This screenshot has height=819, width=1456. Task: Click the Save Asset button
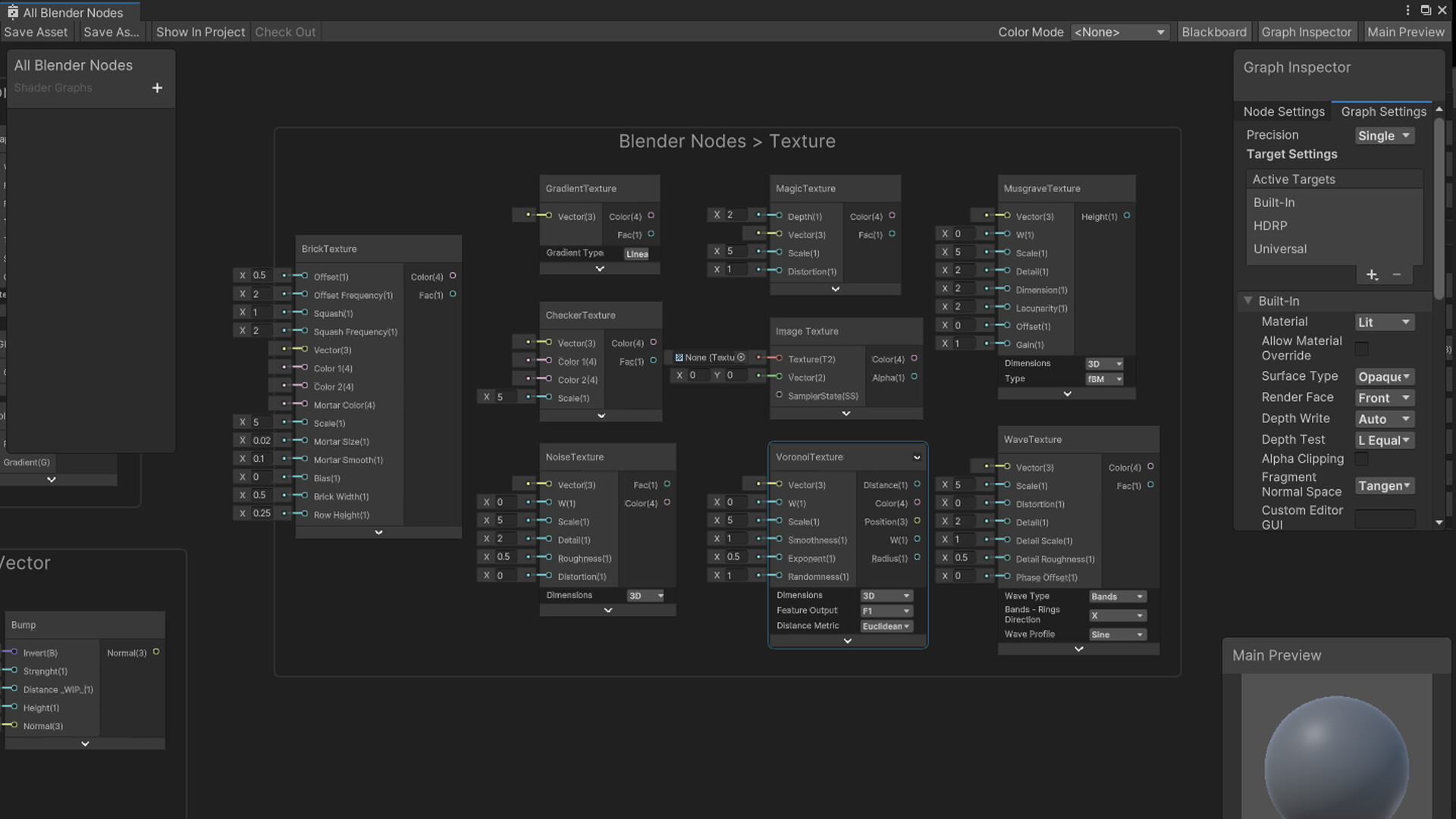coord(36,32)
